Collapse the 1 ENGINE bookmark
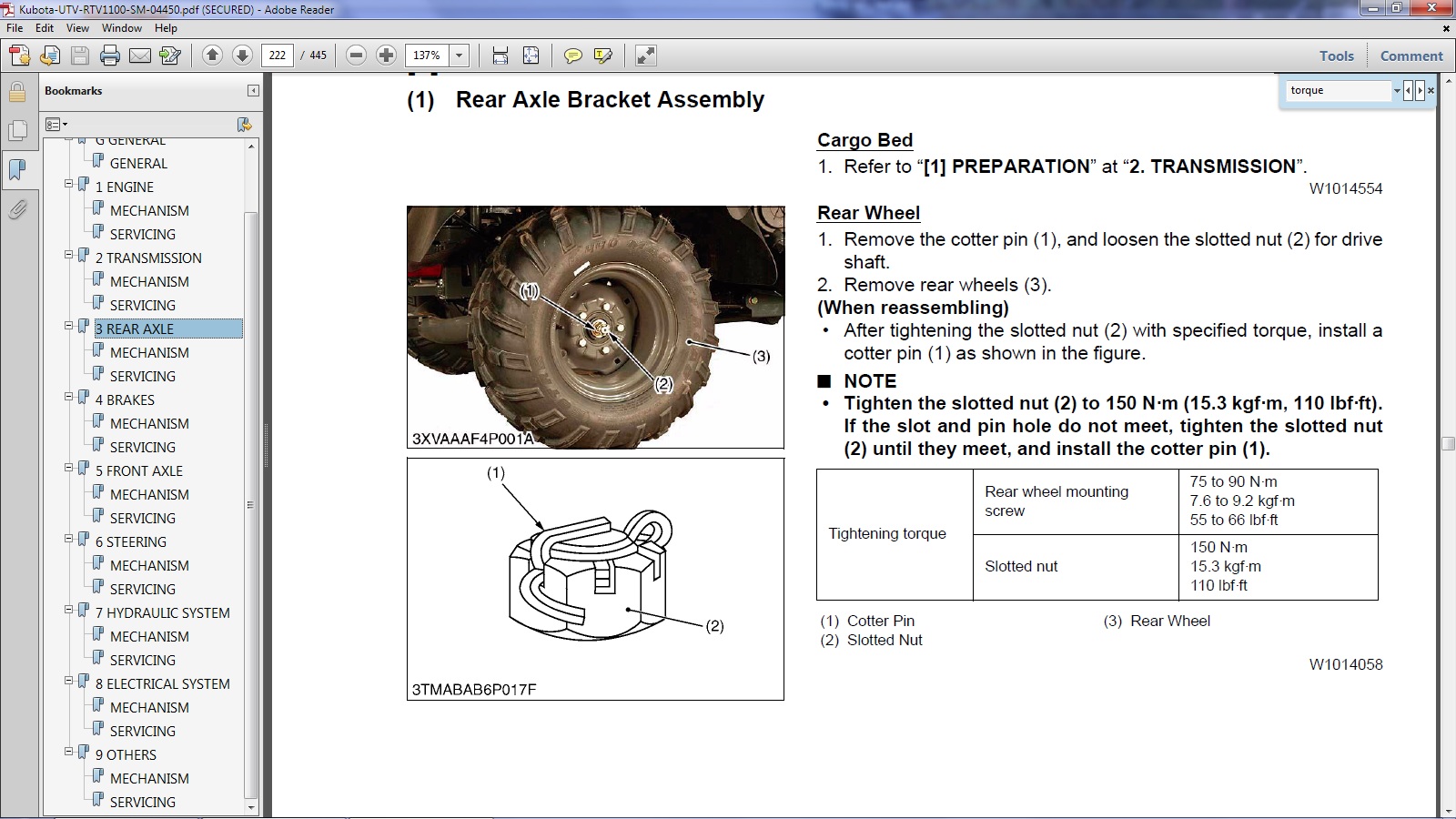The image size is (1456, 819). tap(68, 184)
